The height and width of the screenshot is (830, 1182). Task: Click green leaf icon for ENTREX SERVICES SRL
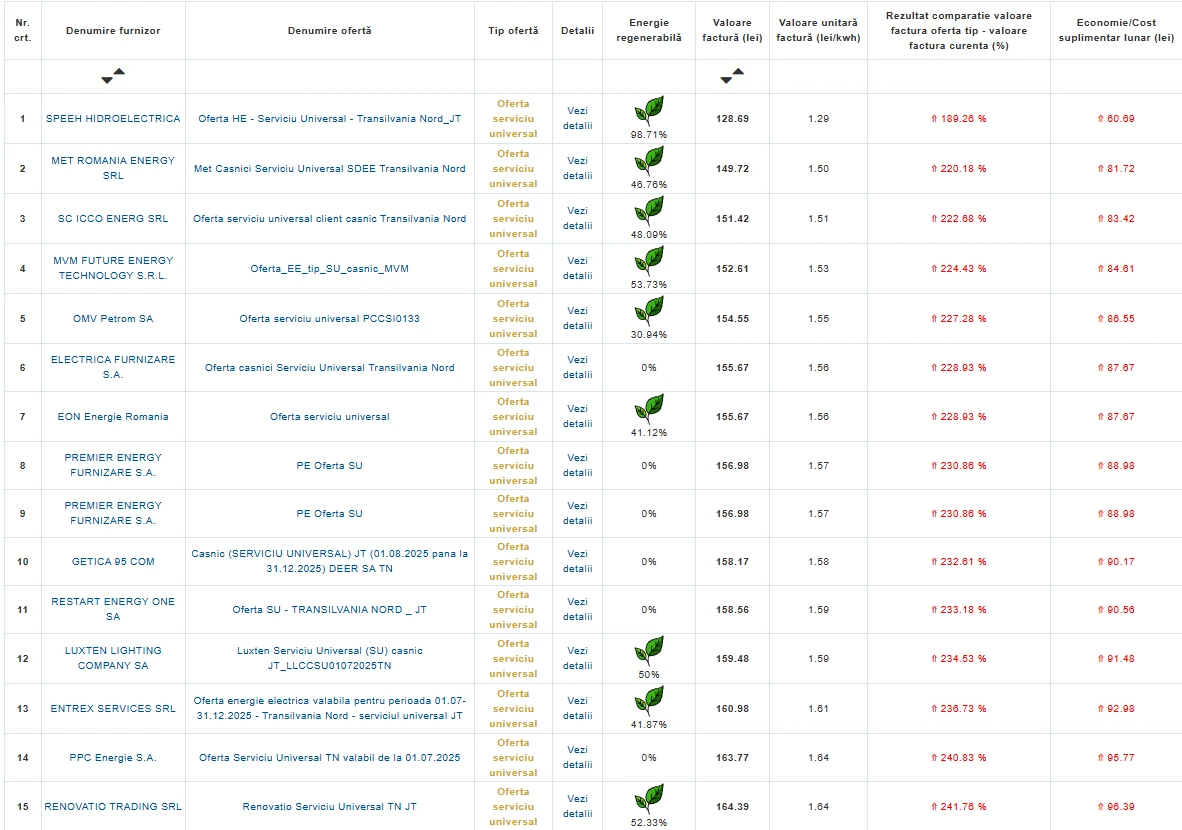pyautogui.click(x=649, y=700)
